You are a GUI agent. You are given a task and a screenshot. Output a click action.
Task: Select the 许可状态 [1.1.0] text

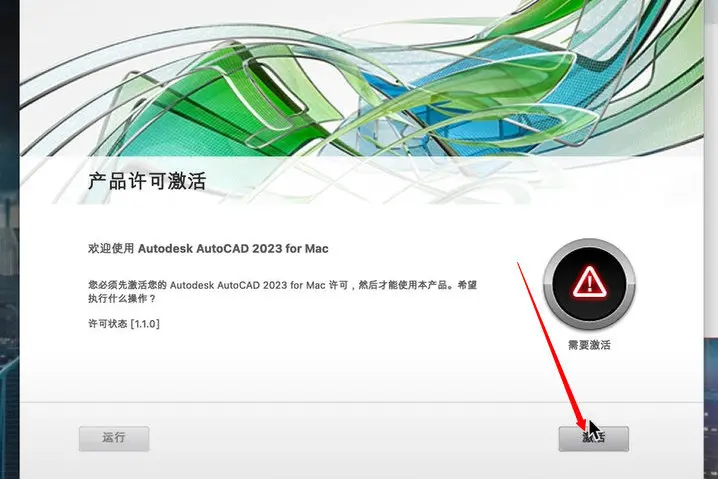click(124, 324)
